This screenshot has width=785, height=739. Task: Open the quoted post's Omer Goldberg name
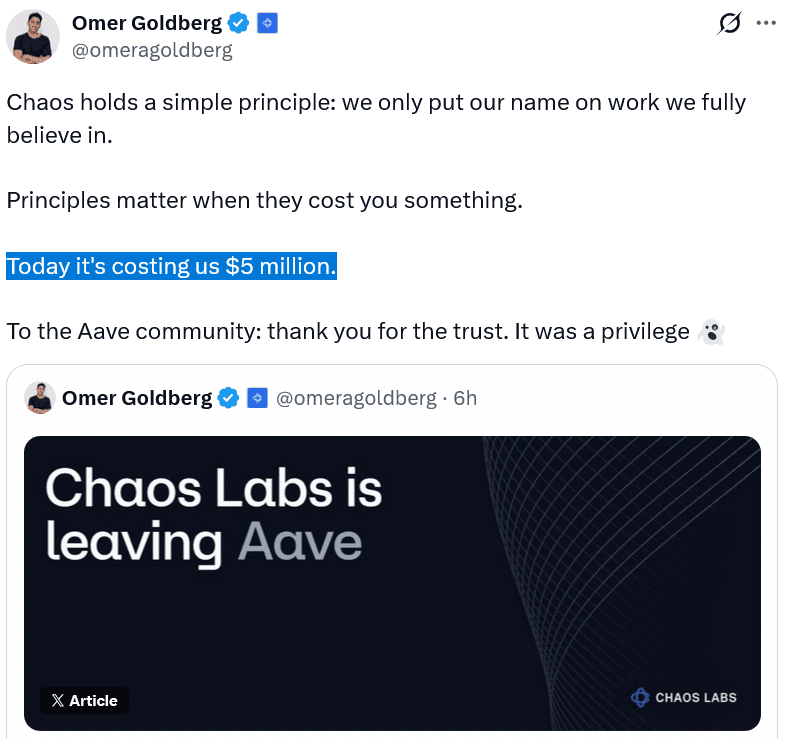136,398
